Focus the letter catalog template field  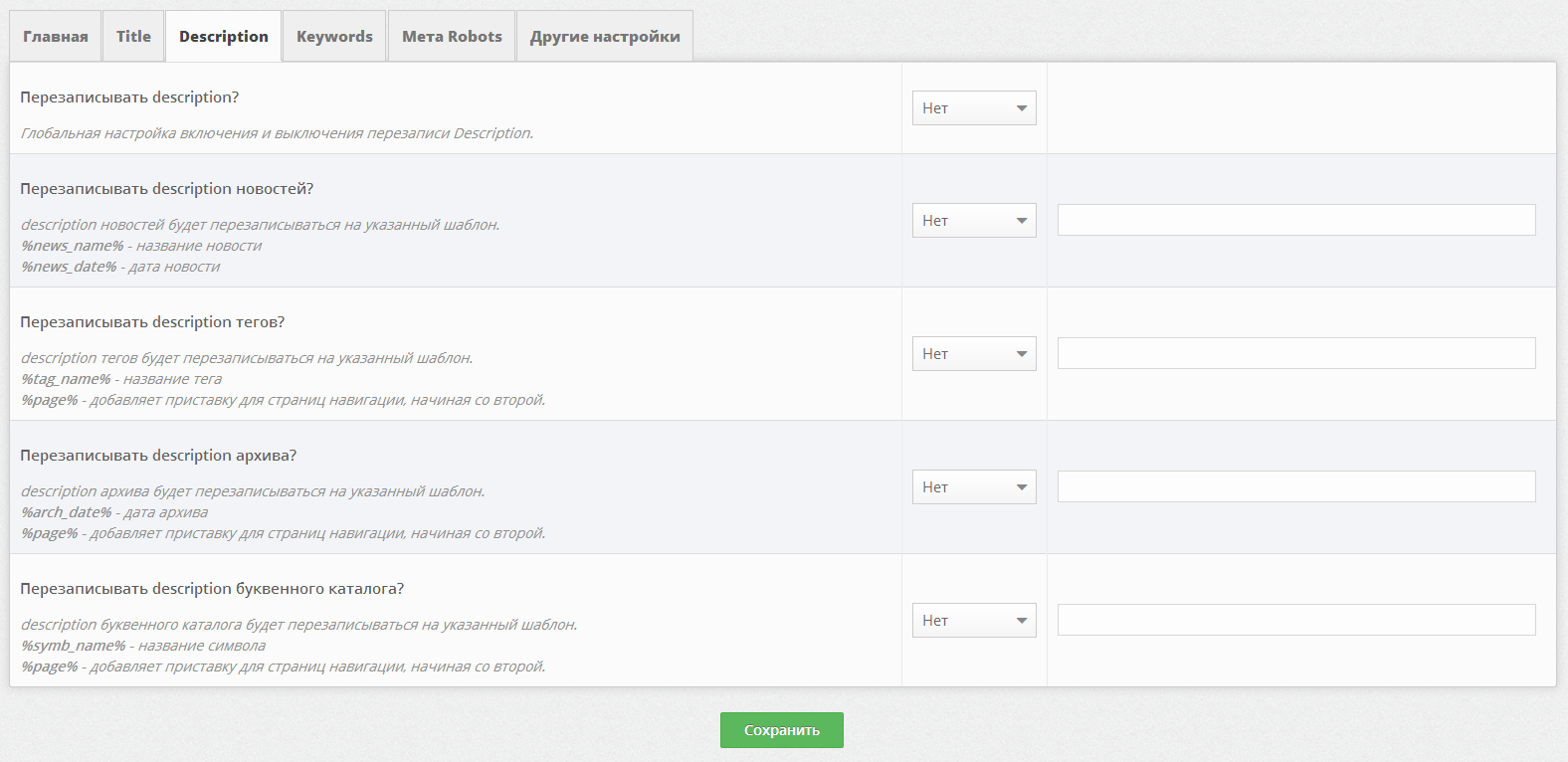point(1295,620)
